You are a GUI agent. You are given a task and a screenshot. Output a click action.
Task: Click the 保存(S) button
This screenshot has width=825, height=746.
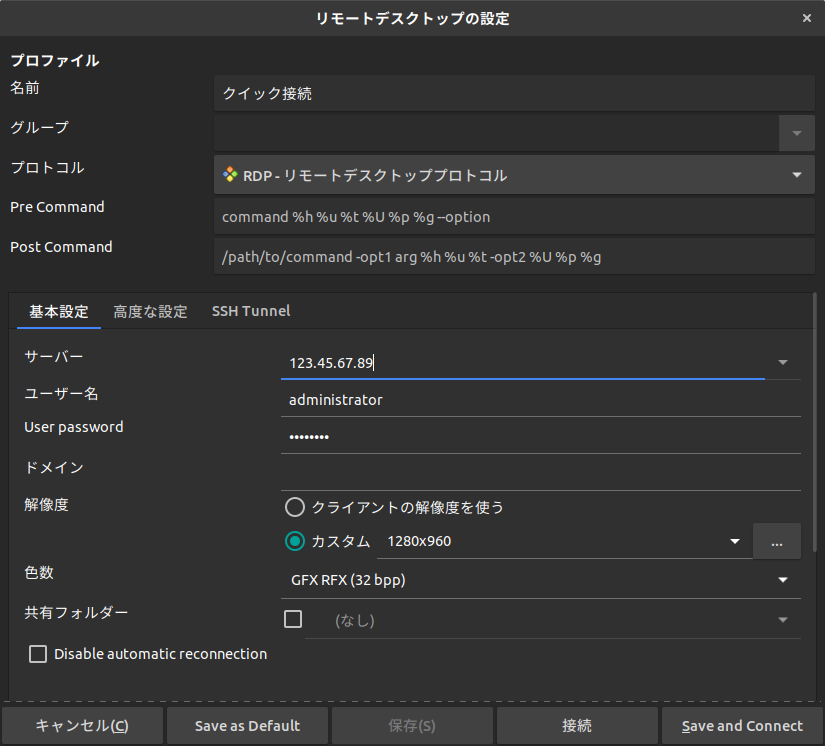coord(412,726)
